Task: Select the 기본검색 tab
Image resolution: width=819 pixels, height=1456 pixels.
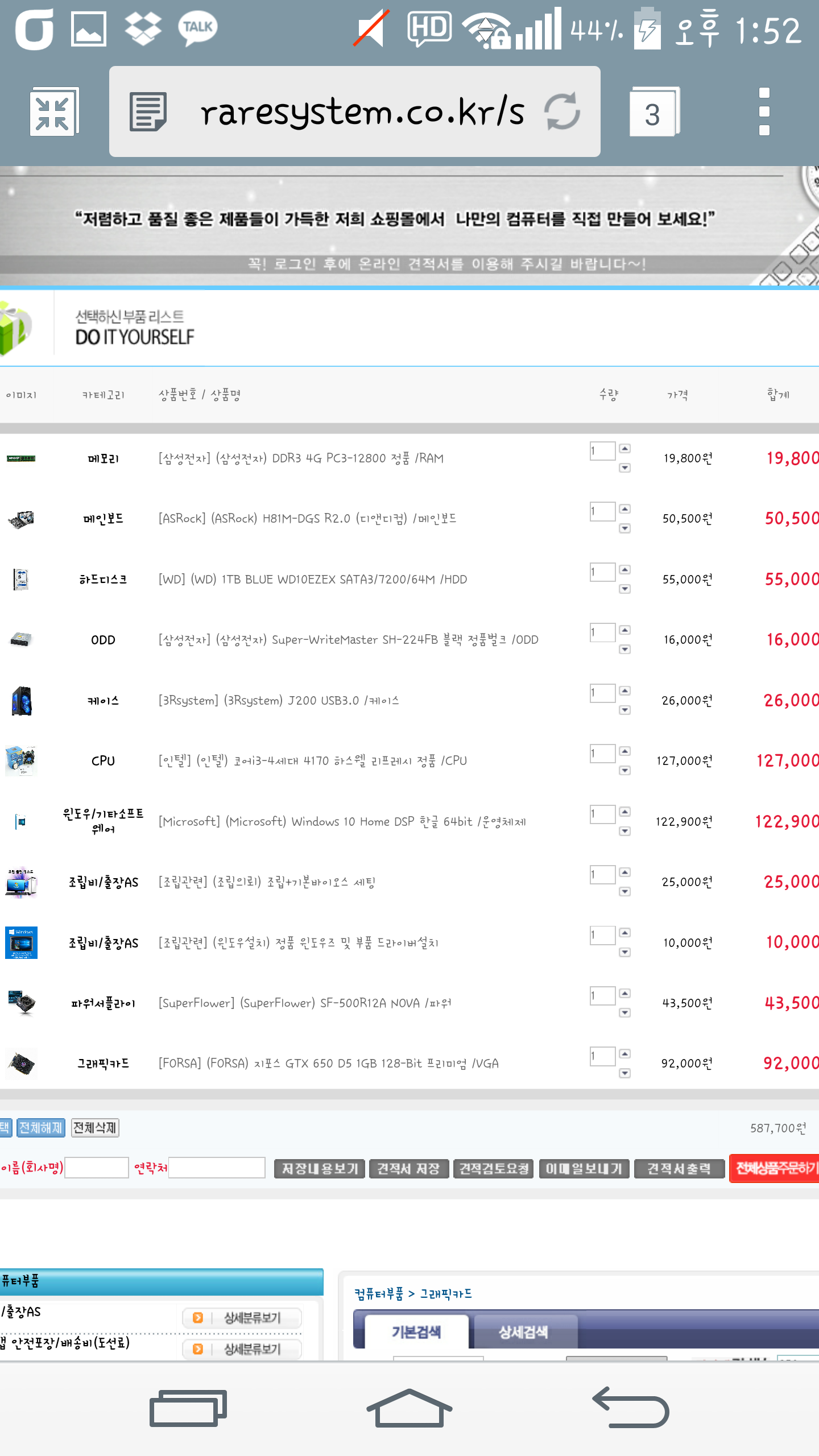Action: (x=416, y=1332)
